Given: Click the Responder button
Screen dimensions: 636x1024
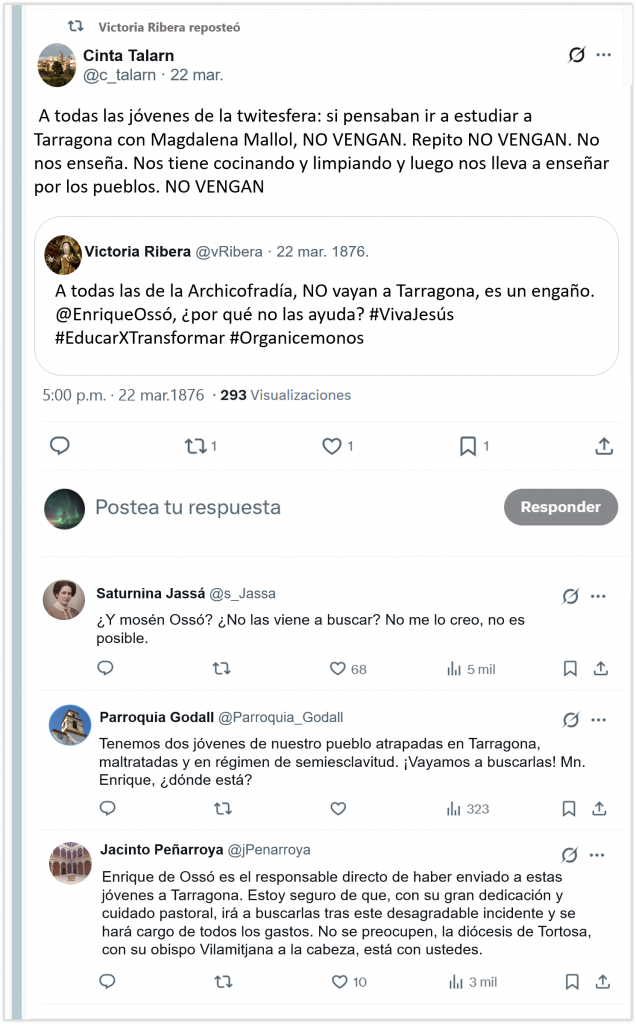Looking at the screenshot, I should click(560, 507).
